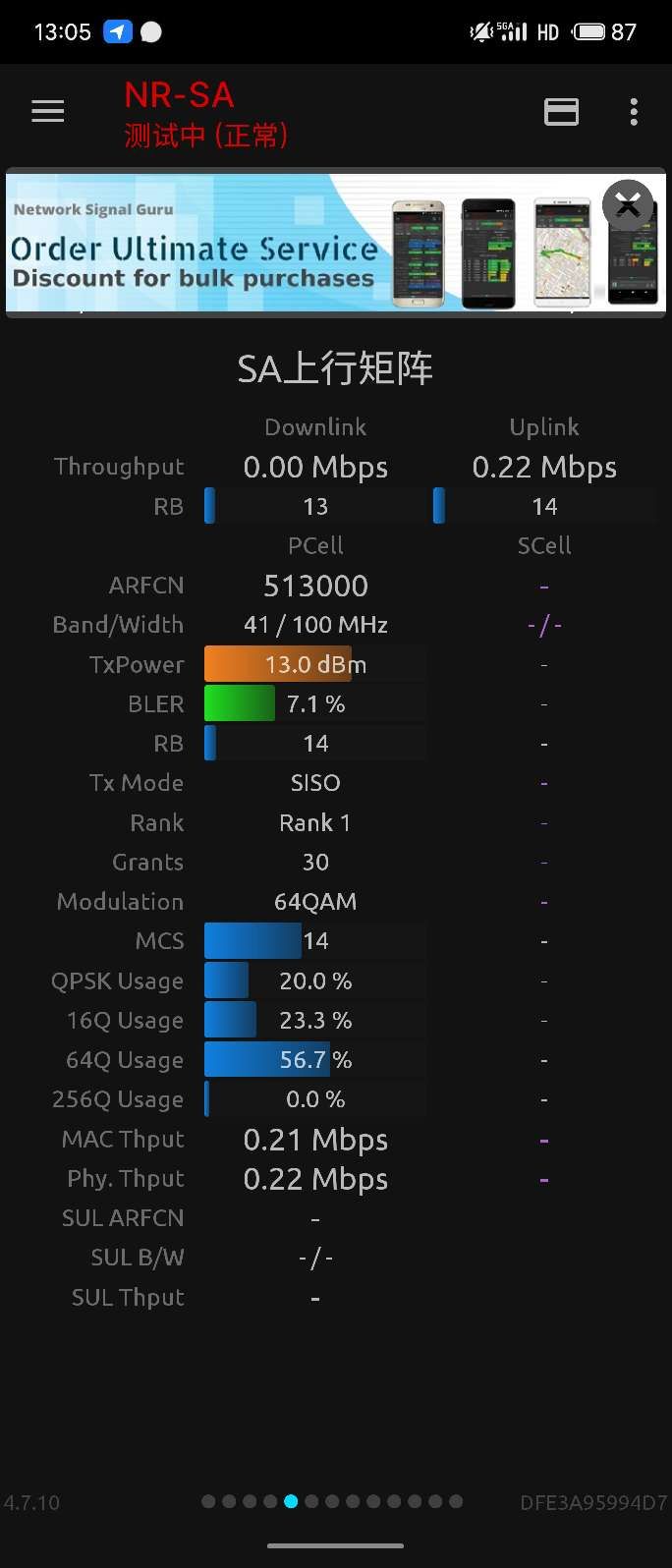Select the highlighted page indicator dot
The image size is (672, 1568).
point(291,1501)
